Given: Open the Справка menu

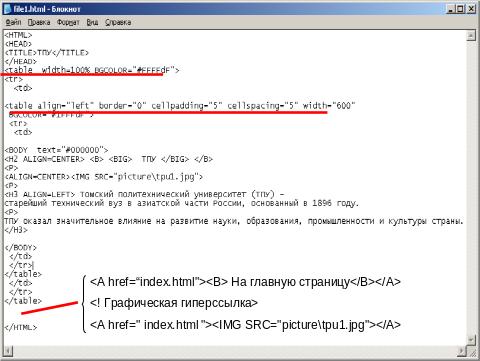Looking at the screenshot, I should [118, 22].
